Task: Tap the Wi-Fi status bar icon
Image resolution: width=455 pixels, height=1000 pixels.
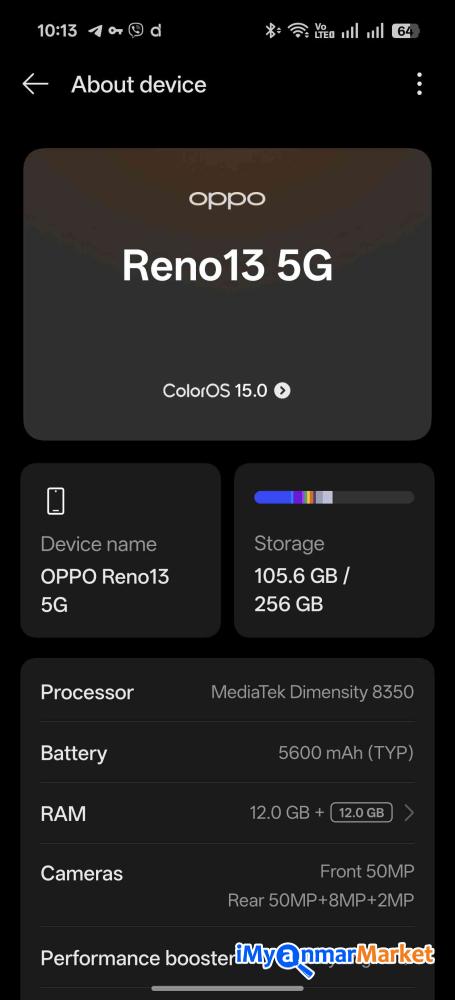Action: coord(297,30)
